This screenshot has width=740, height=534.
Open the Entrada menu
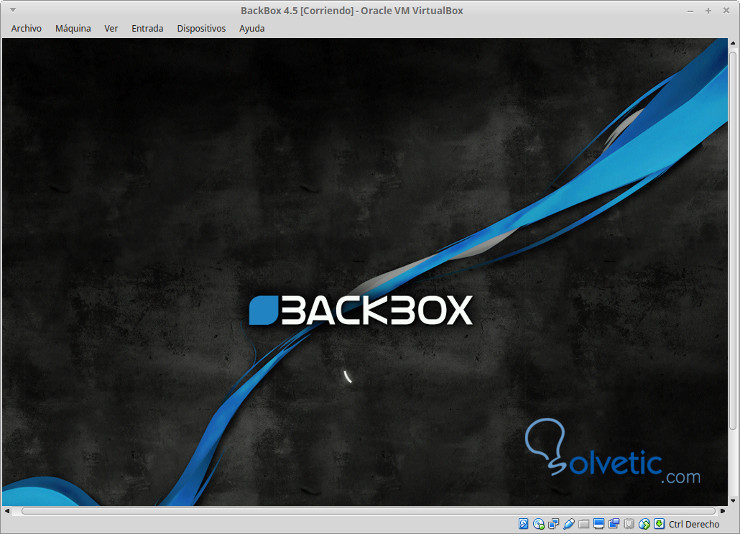147,28
